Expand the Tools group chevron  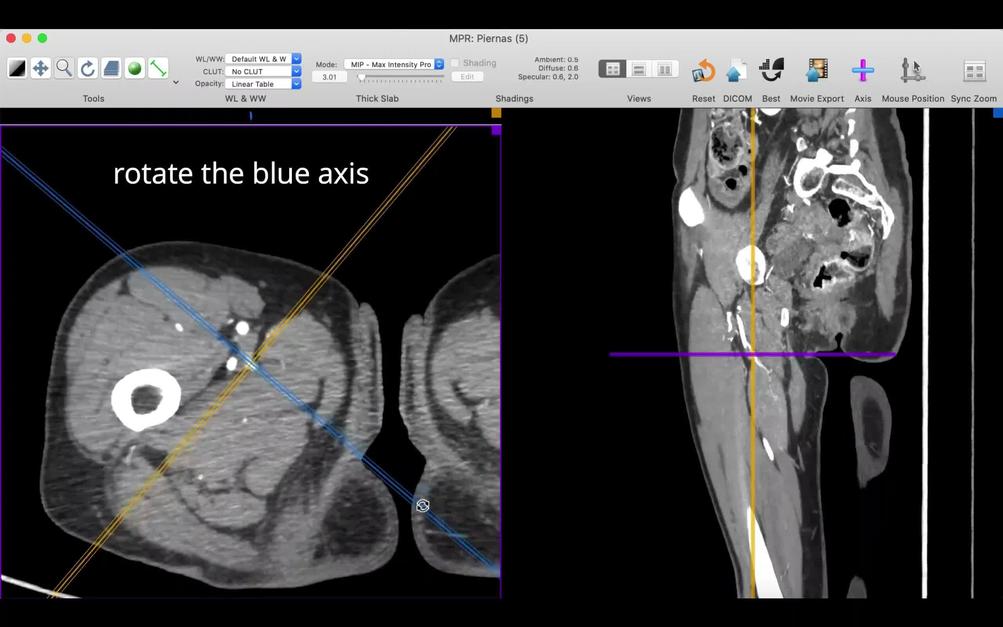click(x=174, y=82)
